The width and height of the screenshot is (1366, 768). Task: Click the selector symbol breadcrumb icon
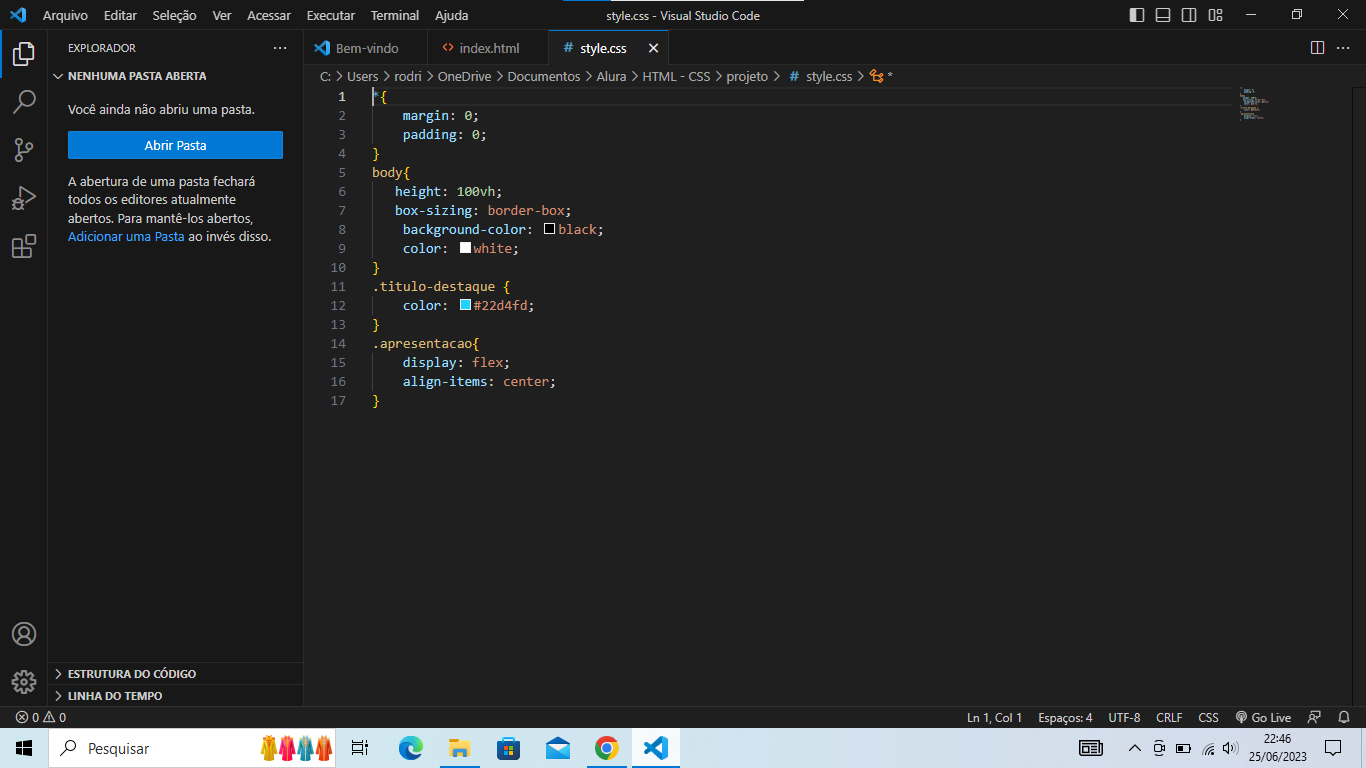click(877, 76)
